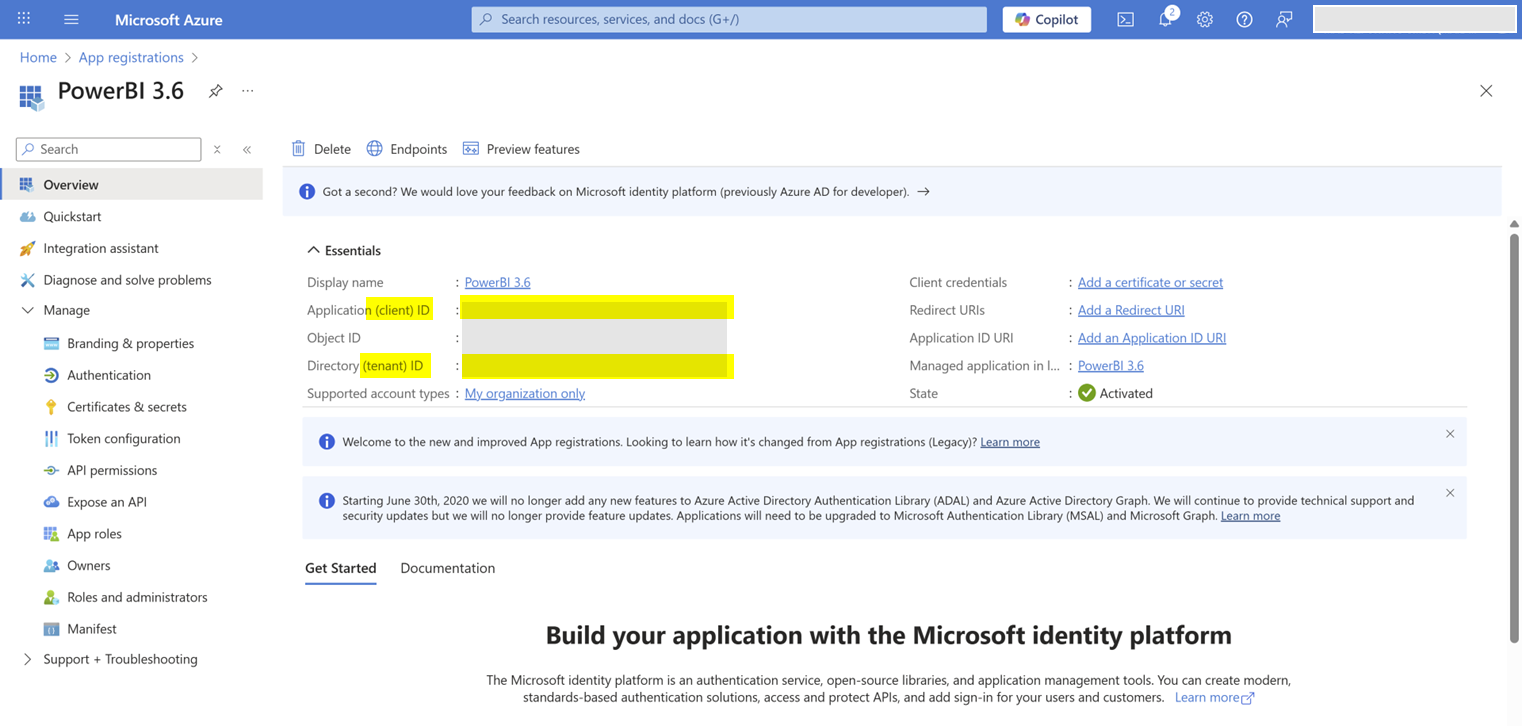Click the Copilot button
The height and width of the screenshot is (726, 1522).
1046,19
